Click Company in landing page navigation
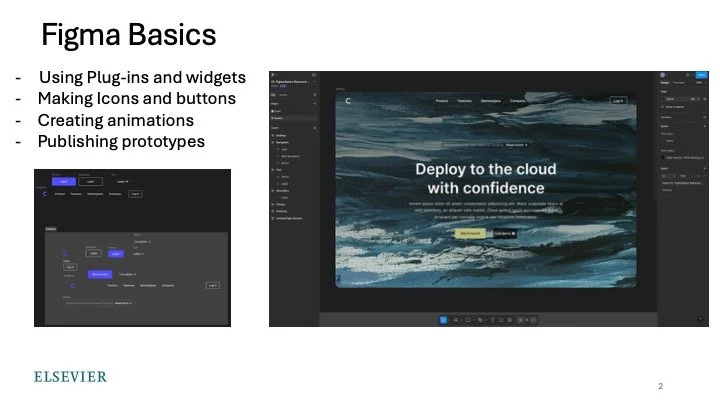Viewport: 720px width, 405px height. pyautogui.click(x=518, y=101)
